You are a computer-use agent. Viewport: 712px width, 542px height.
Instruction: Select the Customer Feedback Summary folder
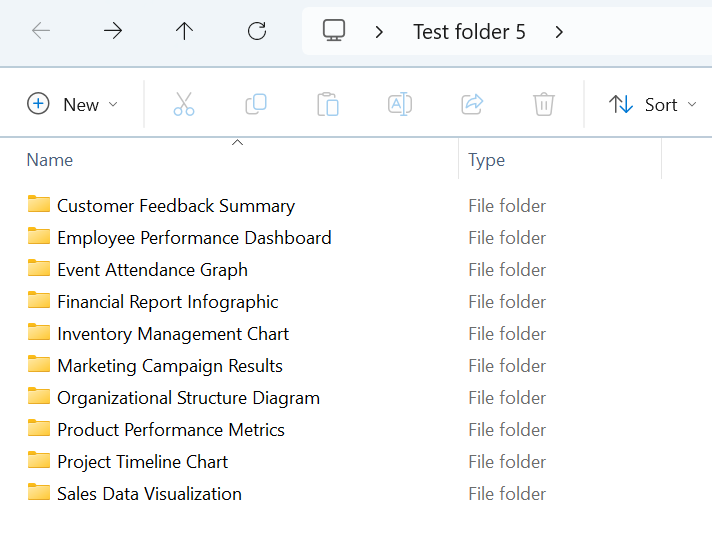[x=175, y=206]
